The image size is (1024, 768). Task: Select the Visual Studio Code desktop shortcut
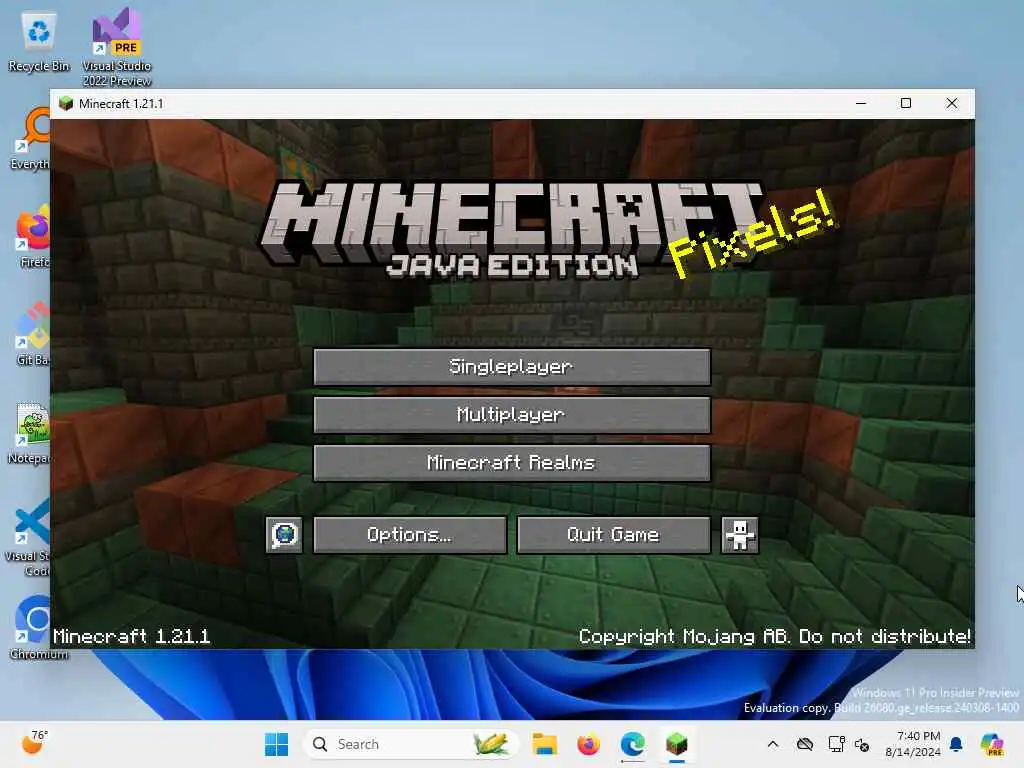[27, 537]
